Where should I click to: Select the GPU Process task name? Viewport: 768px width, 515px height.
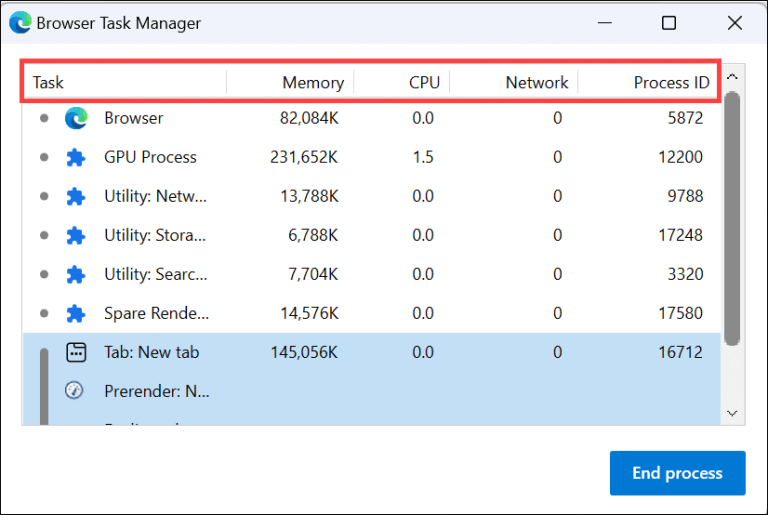click(x=150, y=157)
